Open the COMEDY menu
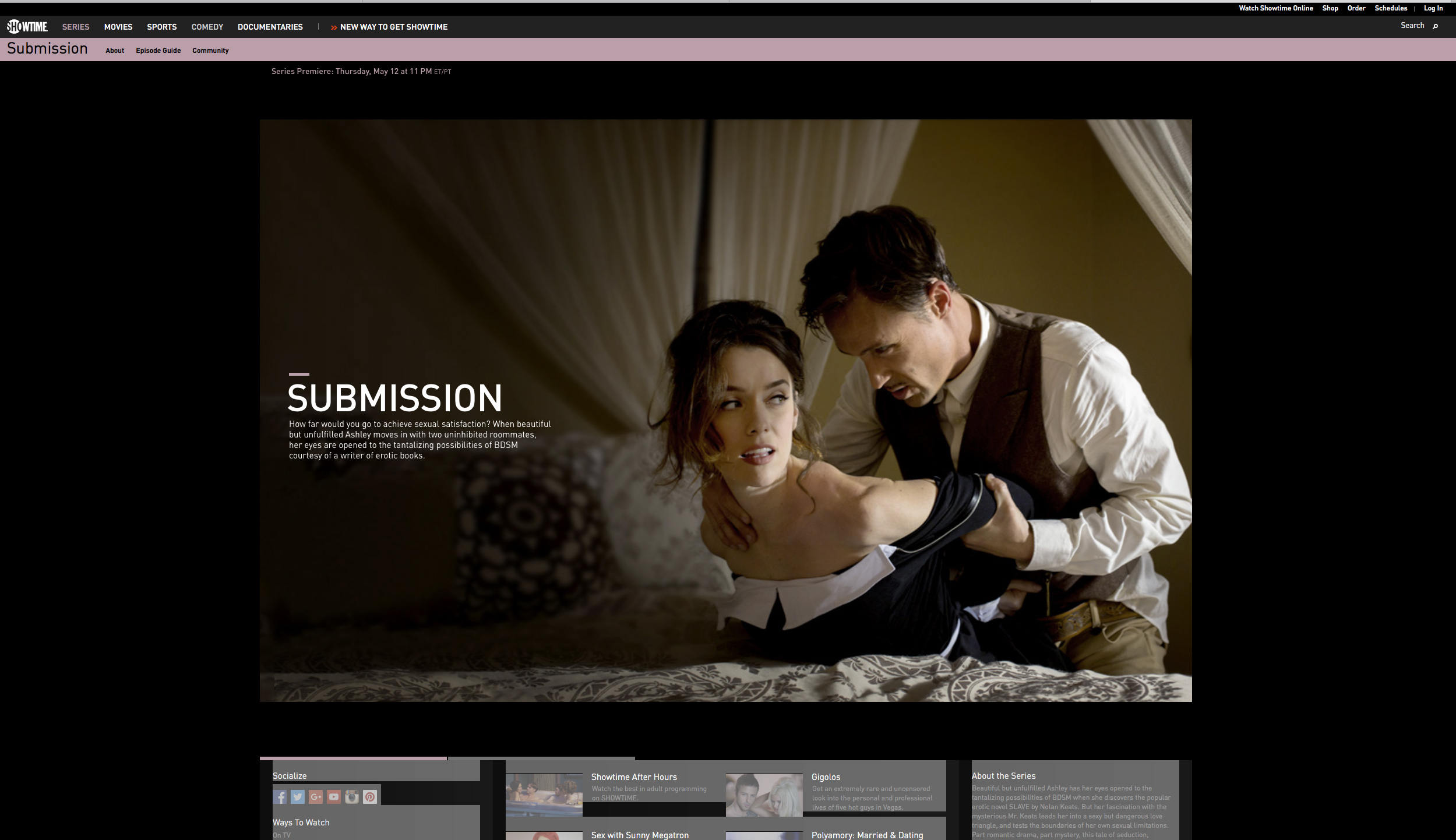The height and width of the screenshot is (840, 1456). coord(207,27)
